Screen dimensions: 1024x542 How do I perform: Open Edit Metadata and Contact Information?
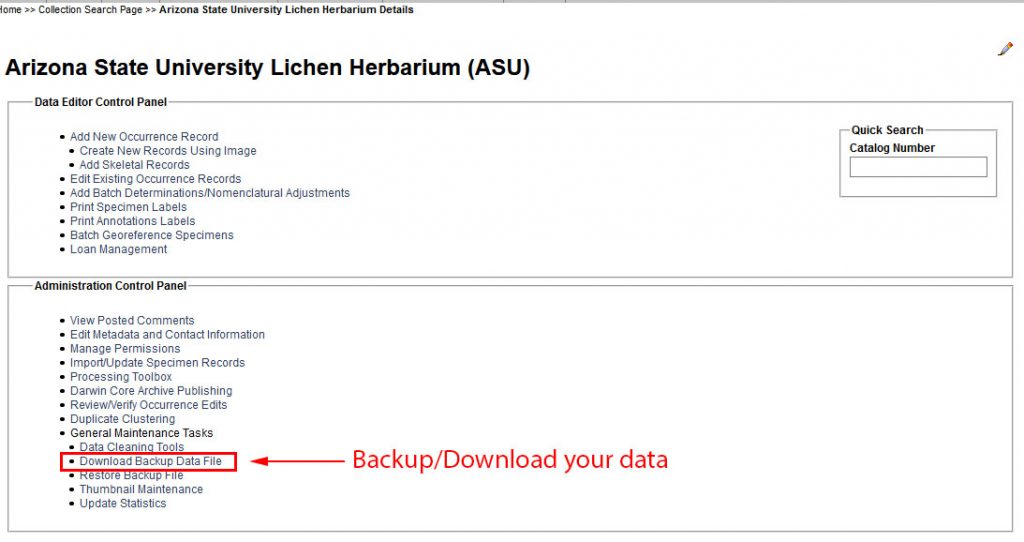coord(167,334)
